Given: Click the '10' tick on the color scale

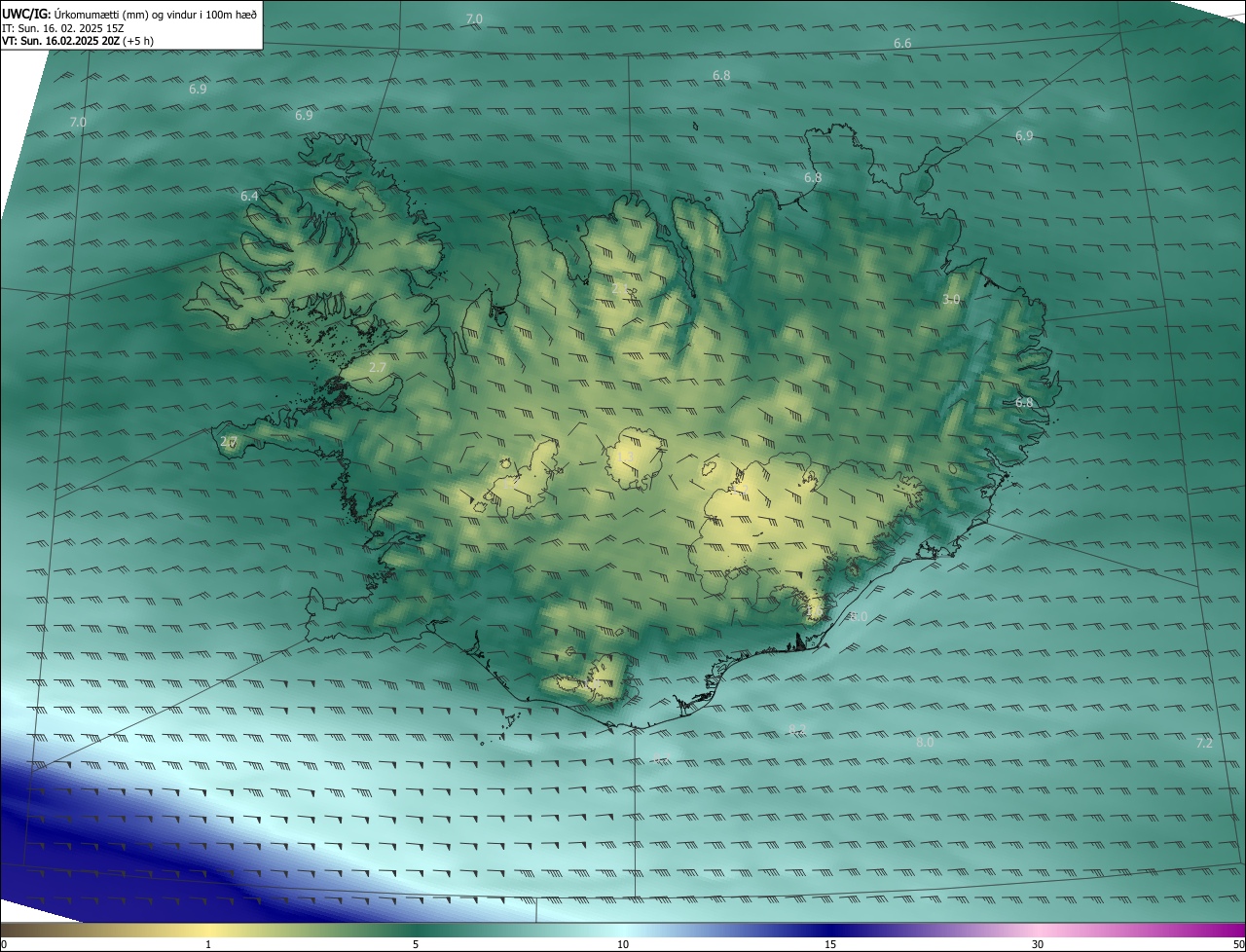Looking at the screenshot, I should click(623, 944).
